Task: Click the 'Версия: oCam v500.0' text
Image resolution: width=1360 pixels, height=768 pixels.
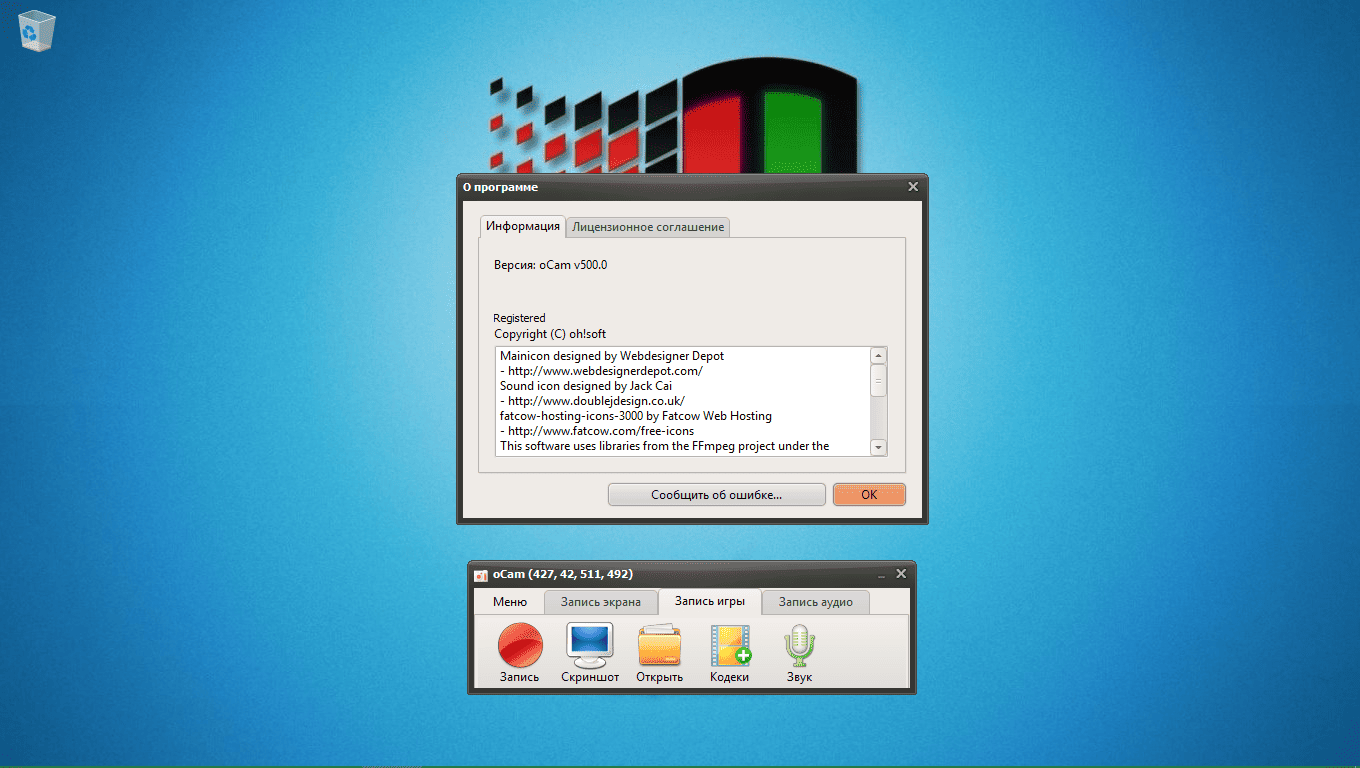Action: click(551, 265)
